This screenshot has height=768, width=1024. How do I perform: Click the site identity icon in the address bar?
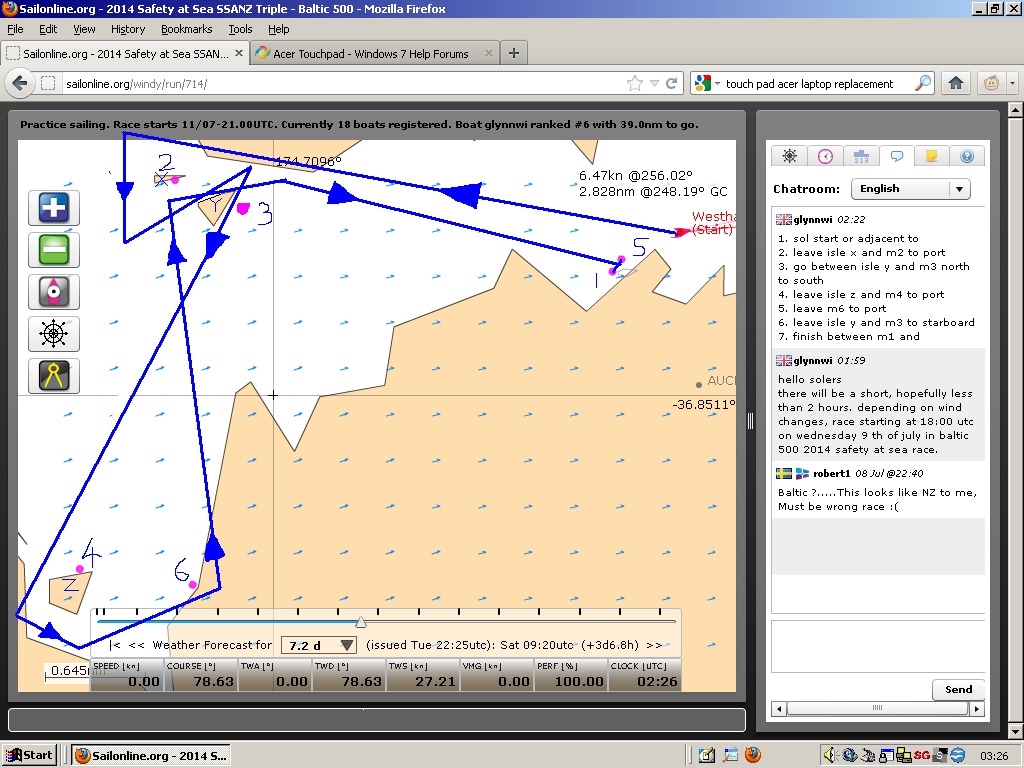[48, 84]
